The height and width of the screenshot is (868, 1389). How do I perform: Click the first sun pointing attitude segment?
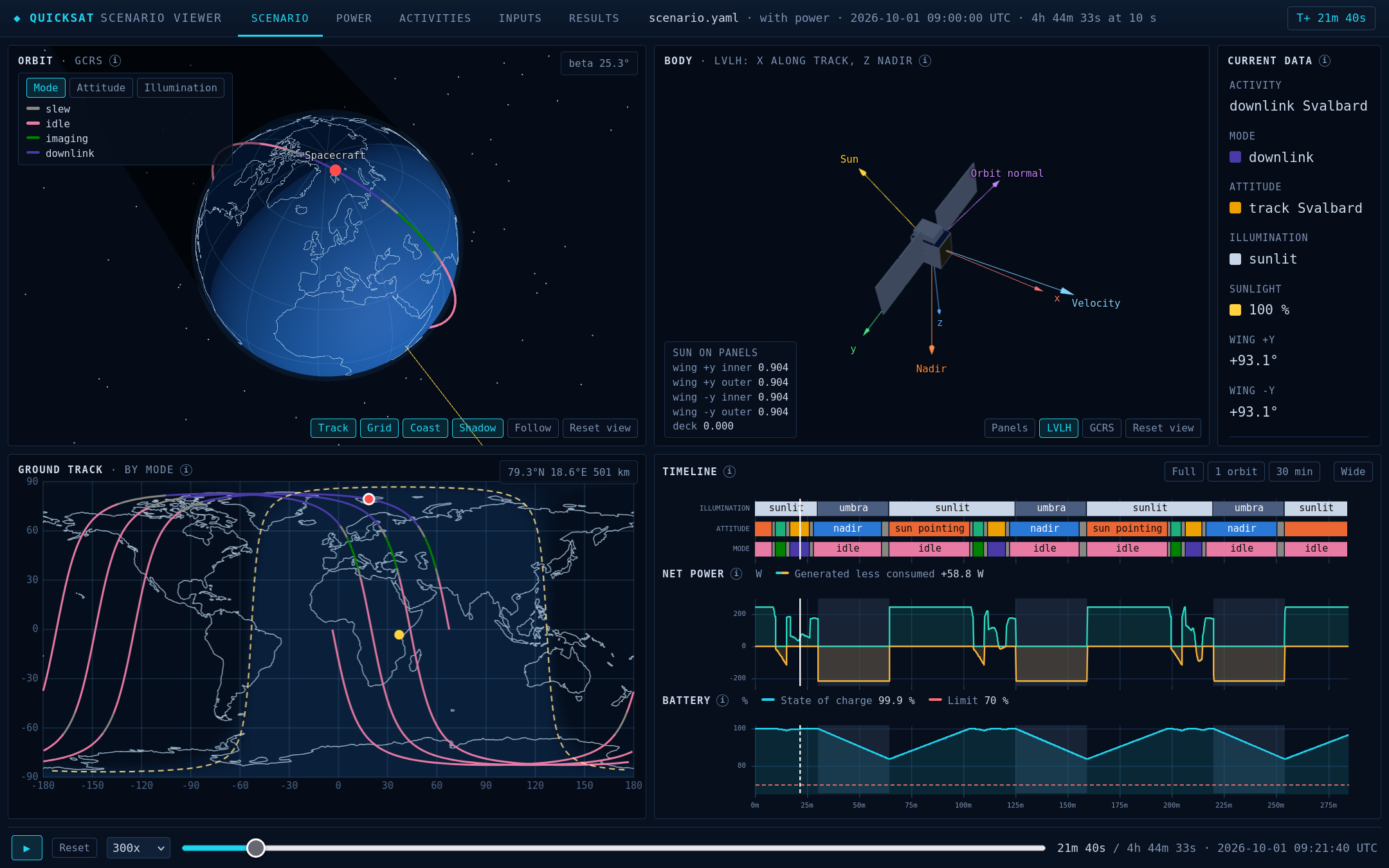coord(930,529)
